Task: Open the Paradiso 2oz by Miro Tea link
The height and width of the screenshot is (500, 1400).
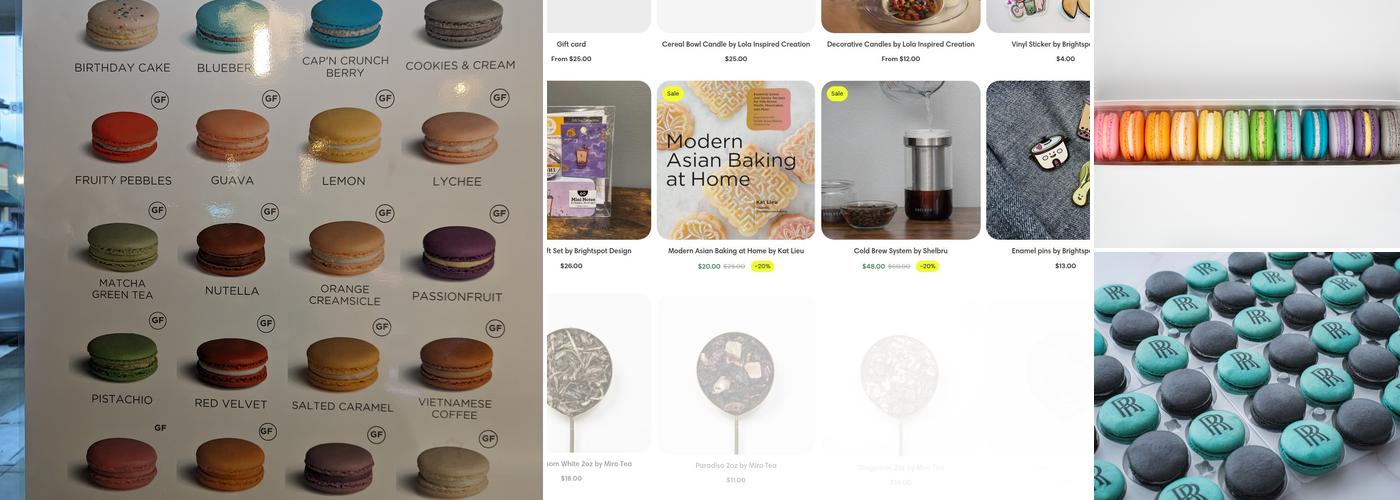Action: click(x=736, y=465)
